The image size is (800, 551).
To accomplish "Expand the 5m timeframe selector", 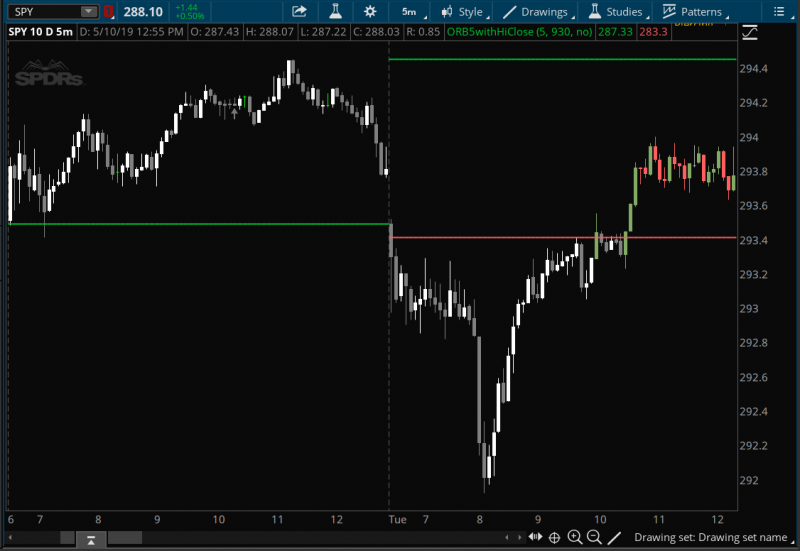I will pyautogui.click(x=411, y=12).
